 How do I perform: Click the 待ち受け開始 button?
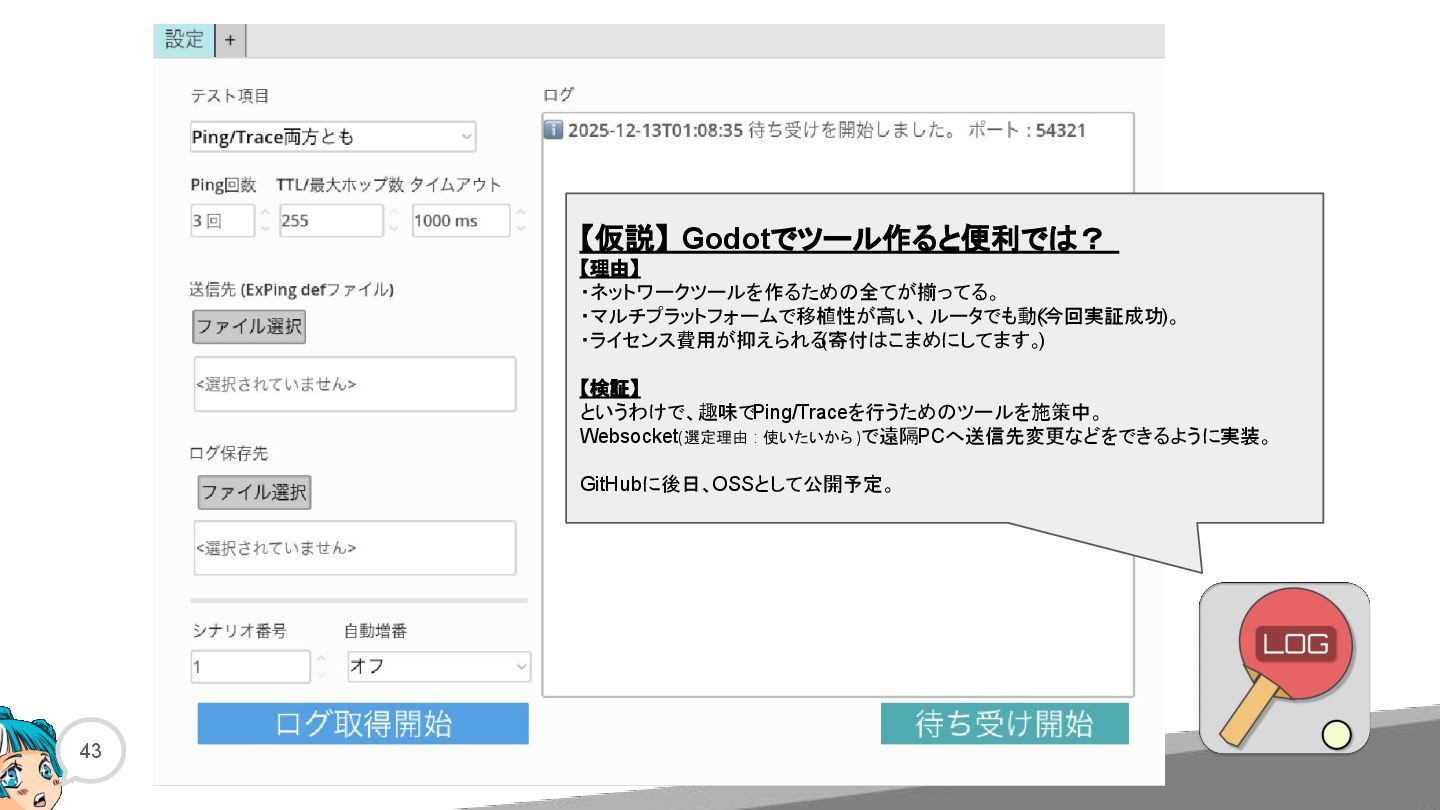tap(1005, 724)
